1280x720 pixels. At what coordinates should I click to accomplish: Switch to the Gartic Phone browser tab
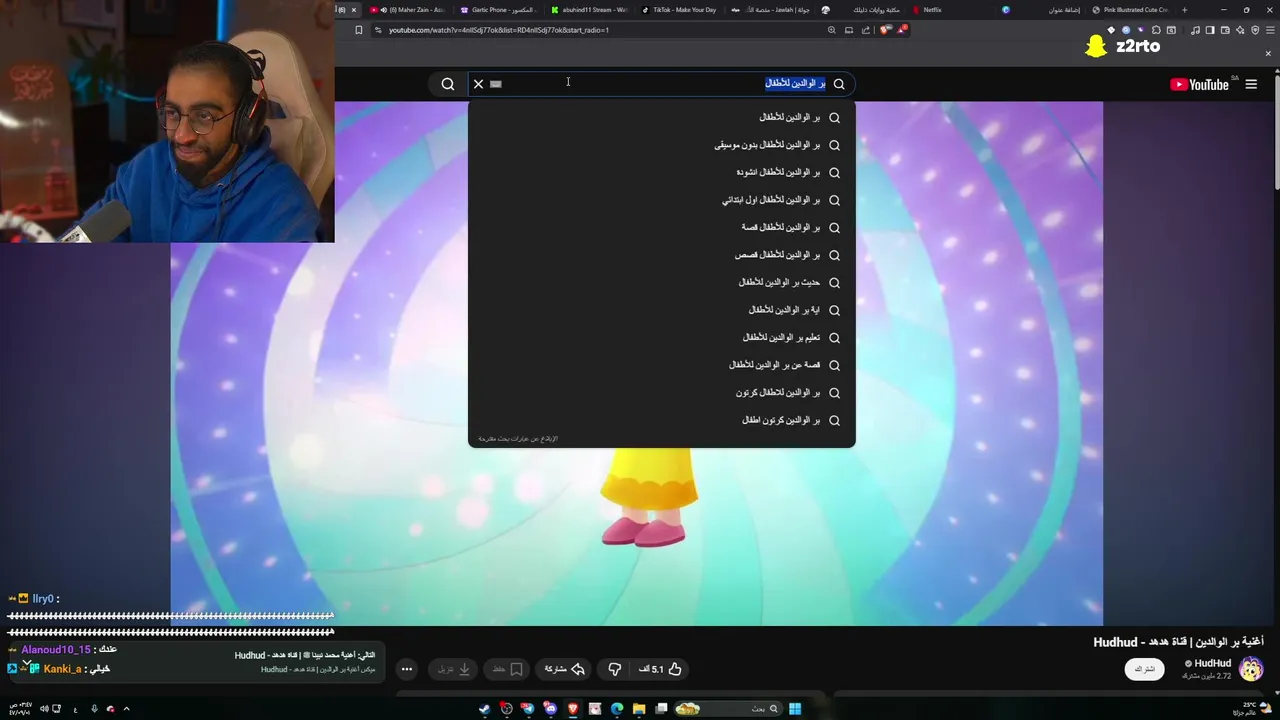coord(498,10)
